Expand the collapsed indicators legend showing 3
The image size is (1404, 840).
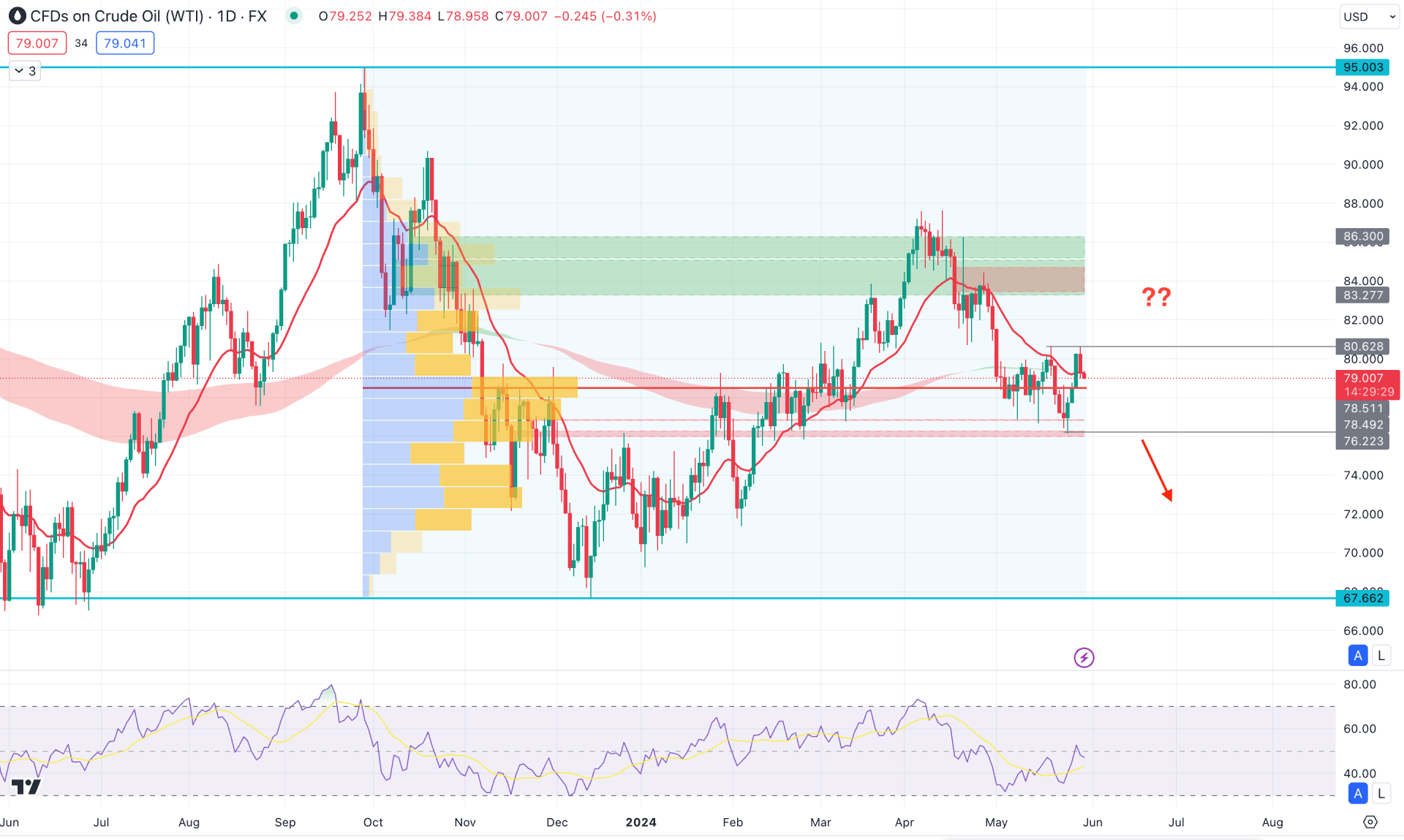click(x=24, y=71)
